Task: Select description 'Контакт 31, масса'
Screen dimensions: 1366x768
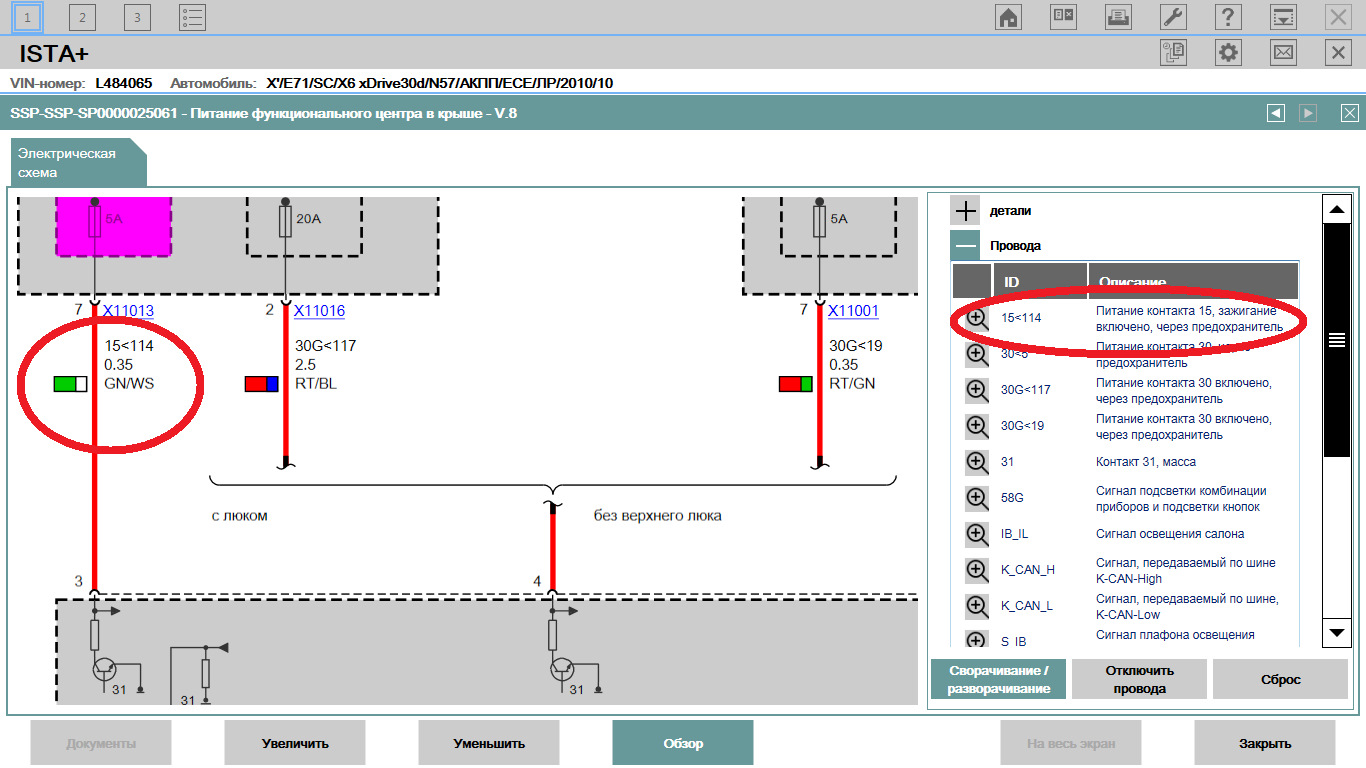Action: coord(1146,462)
